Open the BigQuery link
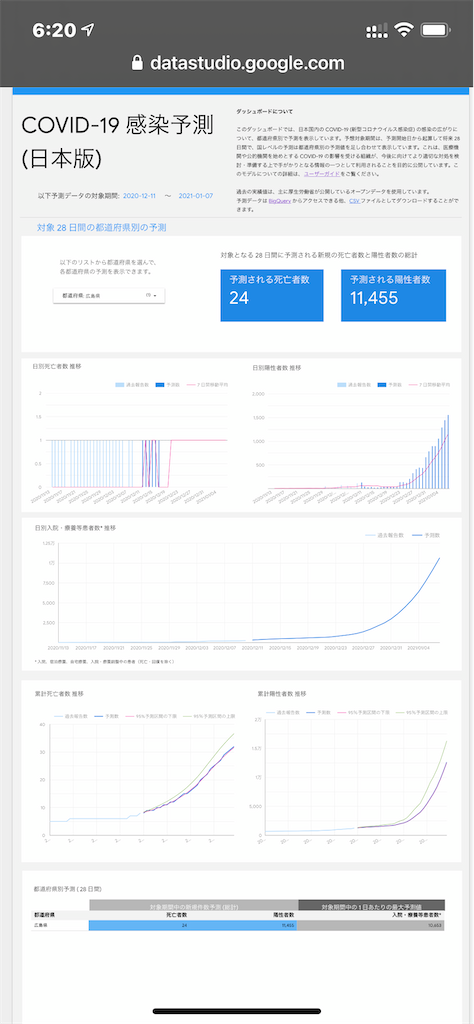The width and height of the screenshot is (474, 1024). 278,202
